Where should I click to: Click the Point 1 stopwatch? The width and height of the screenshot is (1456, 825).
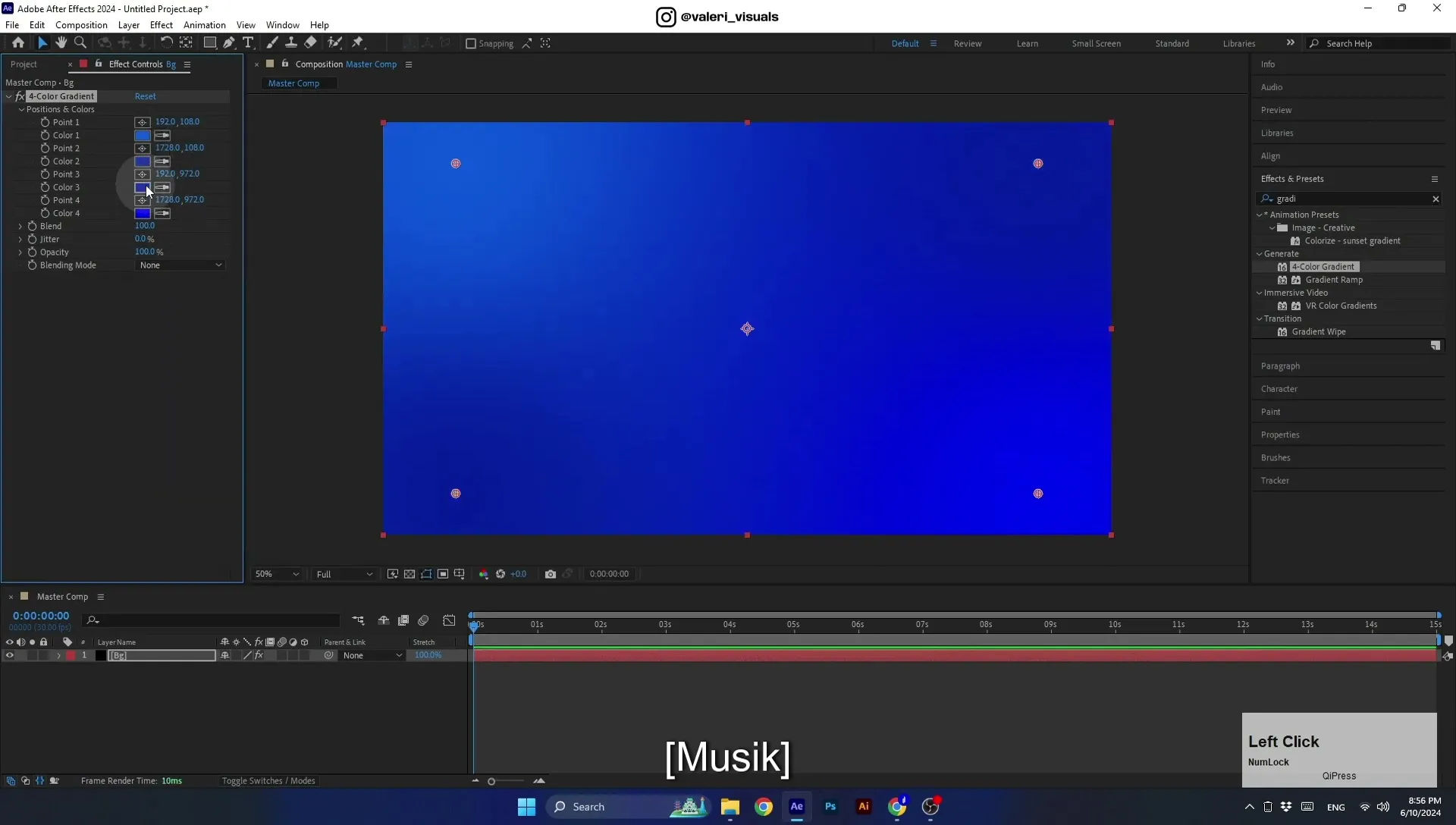(45, 122)
